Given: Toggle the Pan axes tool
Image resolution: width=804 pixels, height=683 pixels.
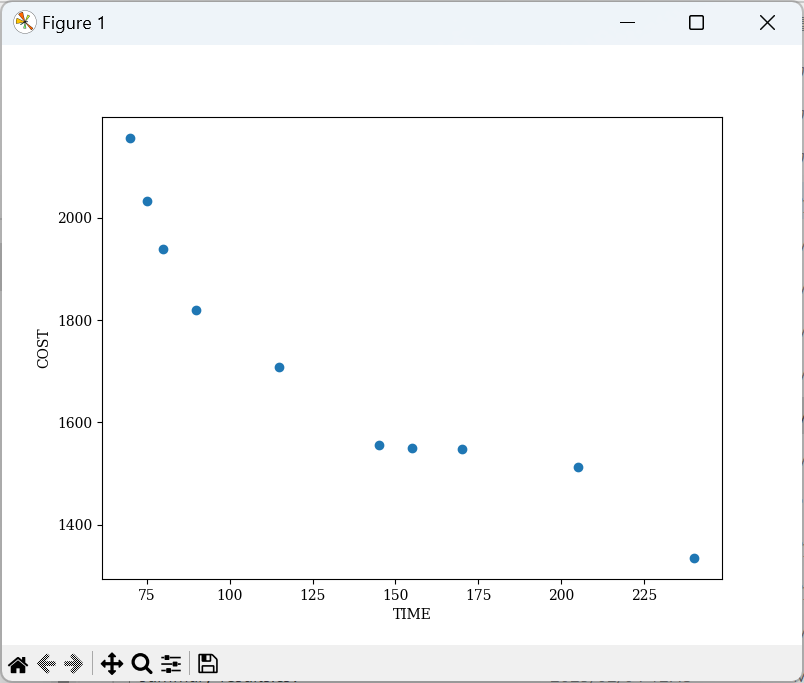Looking at the screenshot, I should point(111,663).
